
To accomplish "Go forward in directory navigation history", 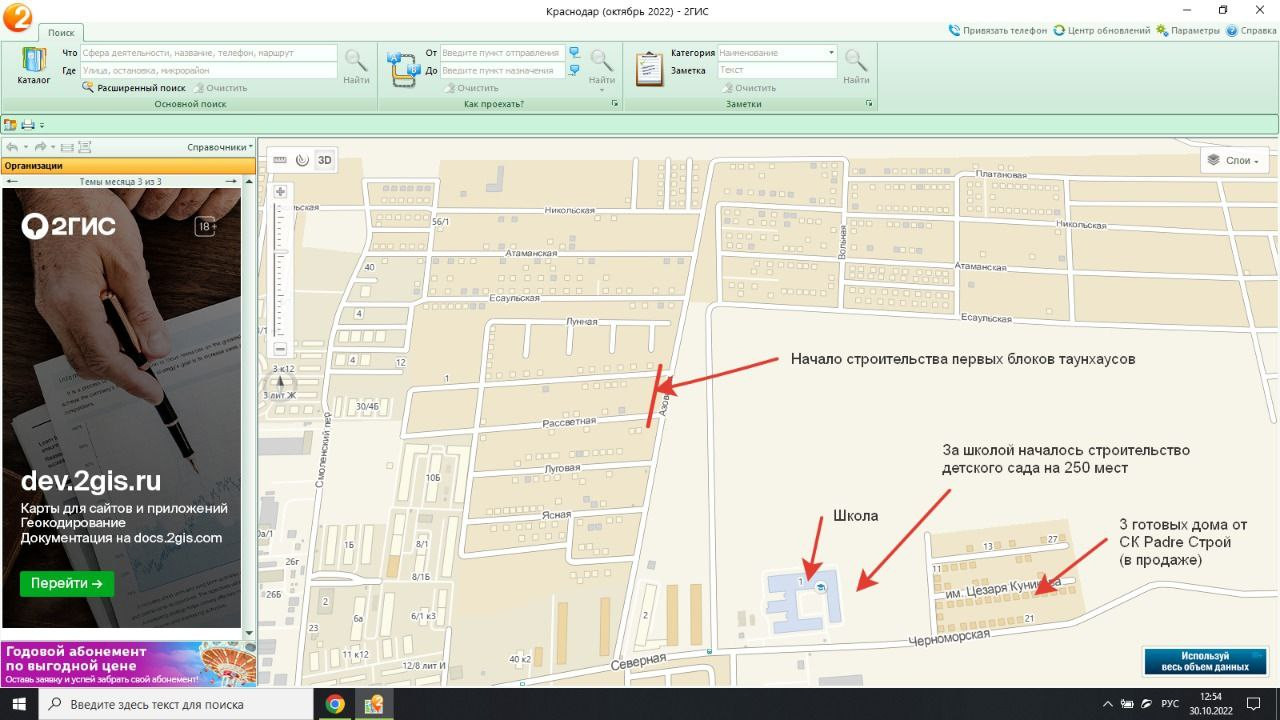I will tap(41, 147).
